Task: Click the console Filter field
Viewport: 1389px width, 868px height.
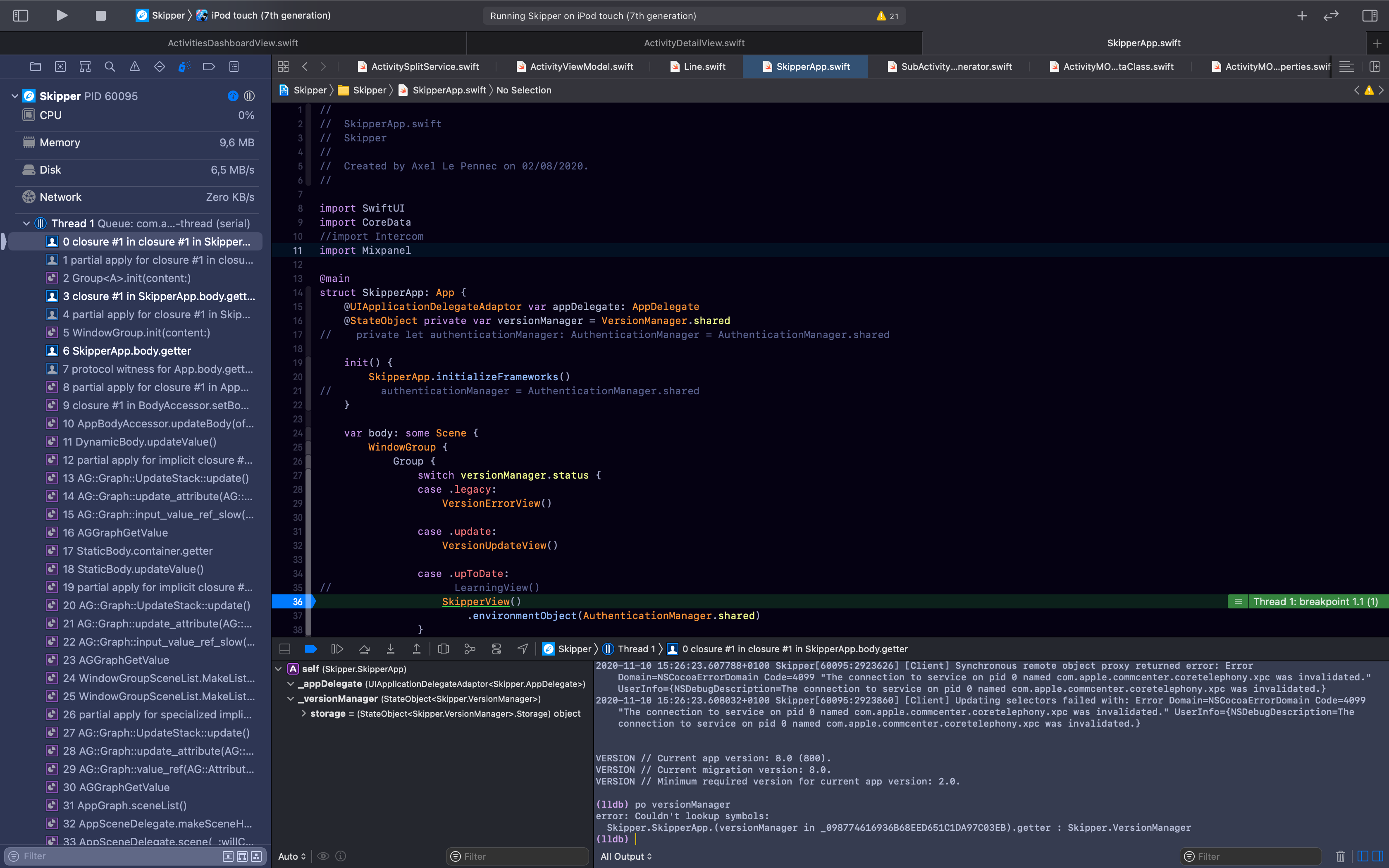Action: click(1251, 856)
